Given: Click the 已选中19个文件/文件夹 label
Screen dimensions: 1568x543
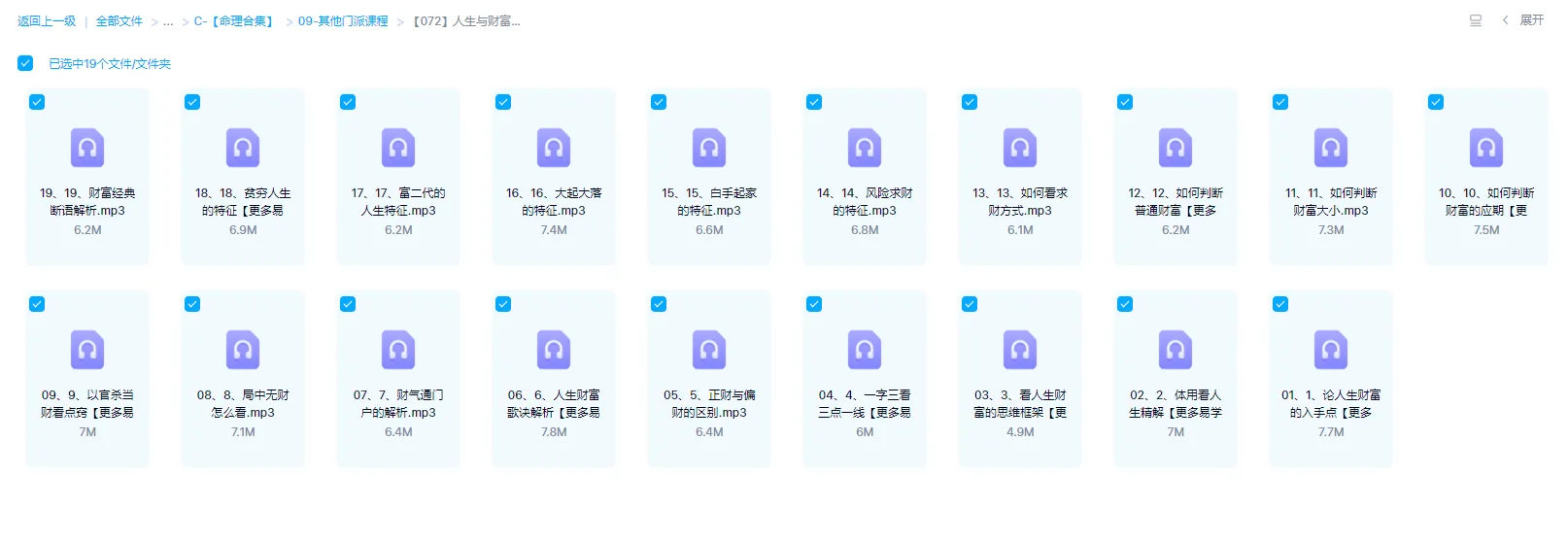Looking at the screenshot, I should [x=110, y=64].
